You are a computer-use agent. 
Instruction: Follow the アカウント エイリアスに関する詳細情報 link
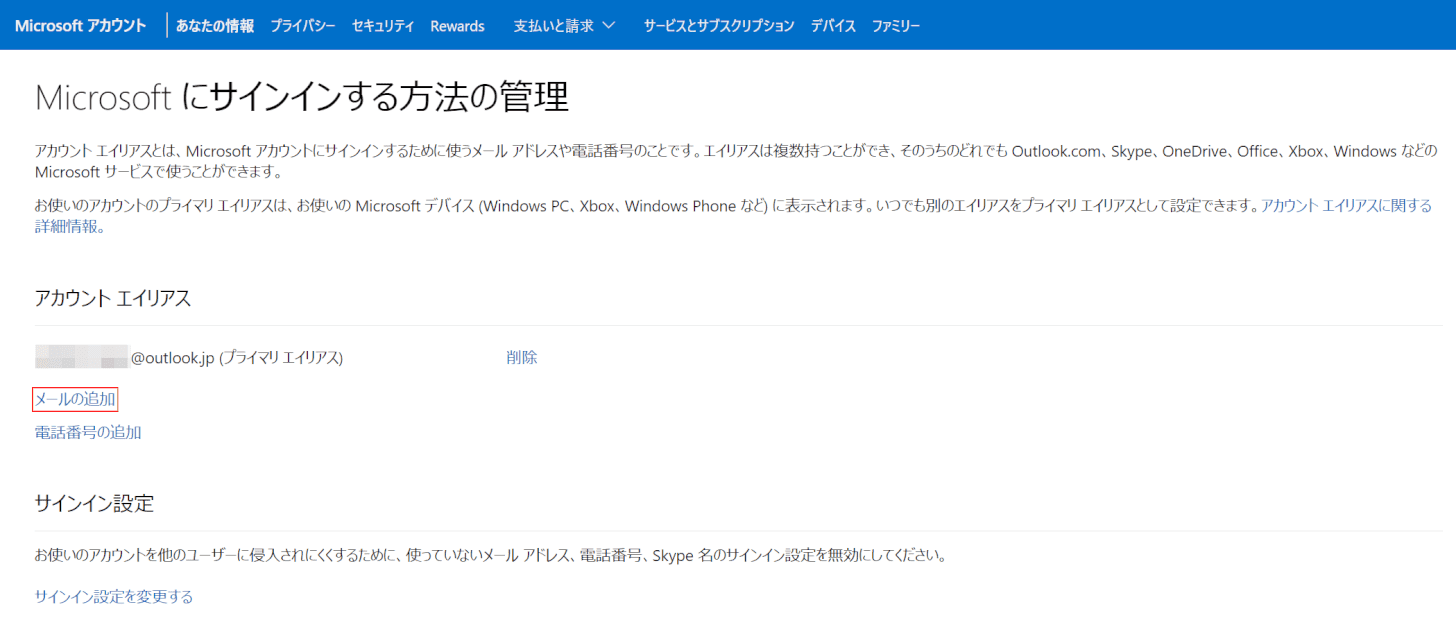click(x=1347, y=206)
